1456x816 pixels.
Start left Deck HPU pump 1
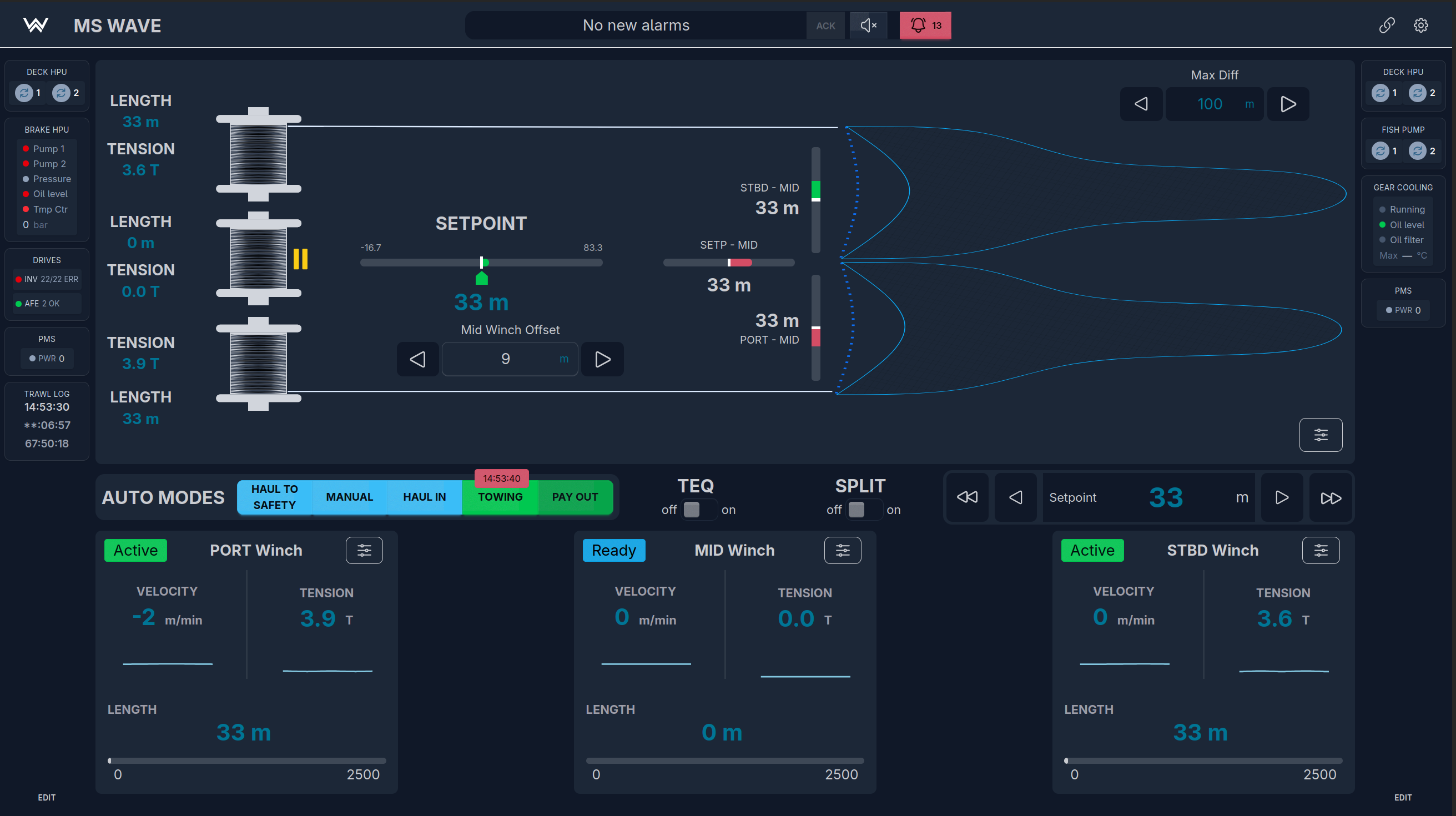(x=24, y=93)
